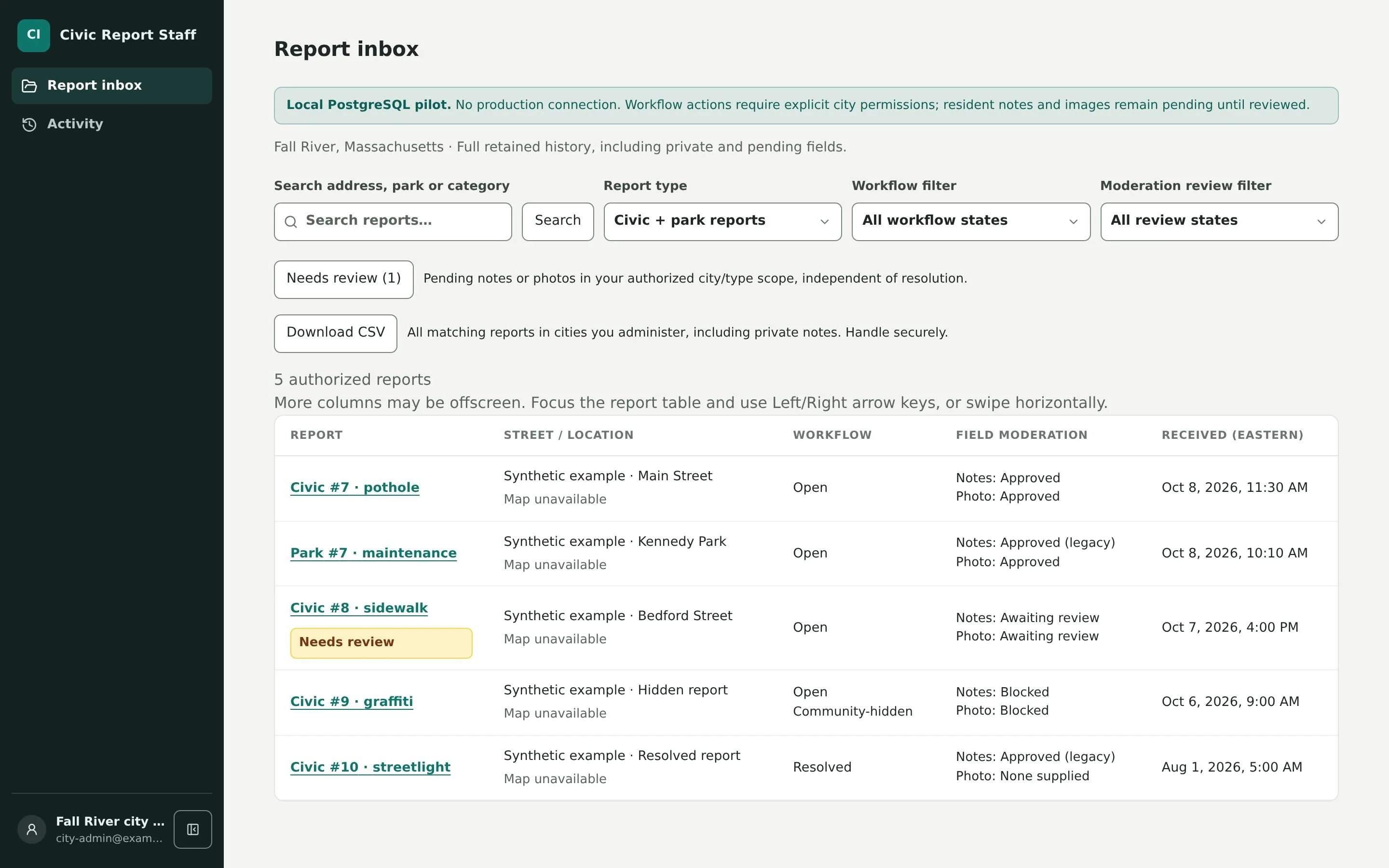Viewport: 1389px width, 868px height.
Task: Click '5 authorized reports' count text
Action: [x=353, y=380]
